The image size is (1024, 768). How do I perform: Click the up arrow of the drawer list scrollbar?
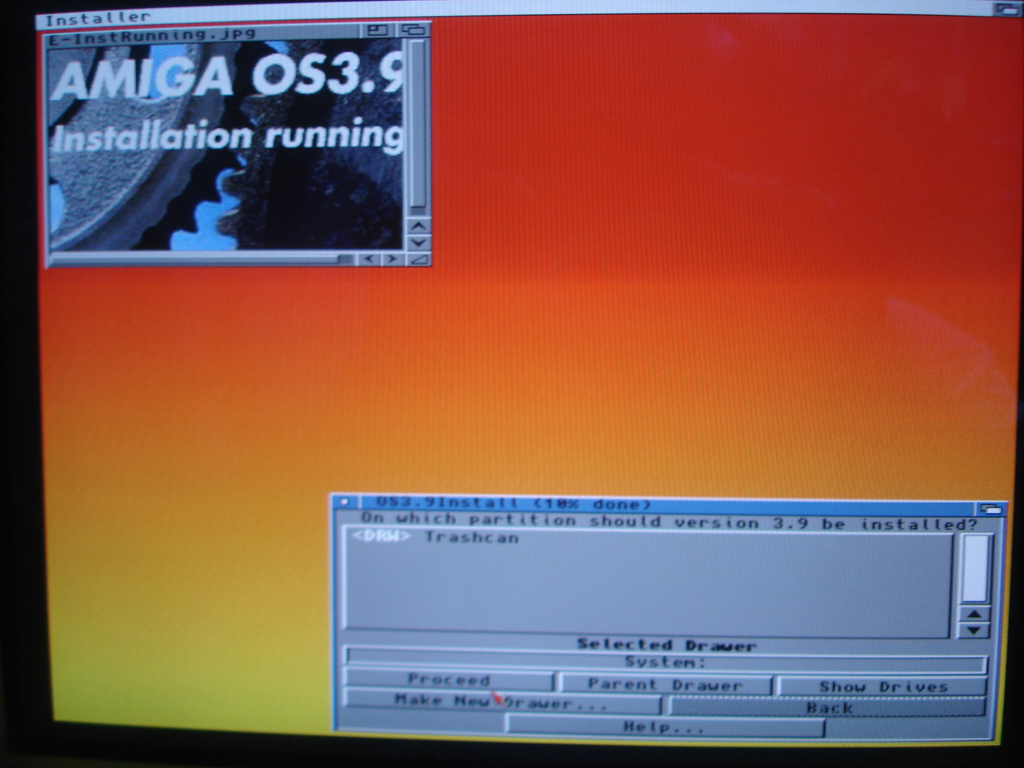[974, 615]
